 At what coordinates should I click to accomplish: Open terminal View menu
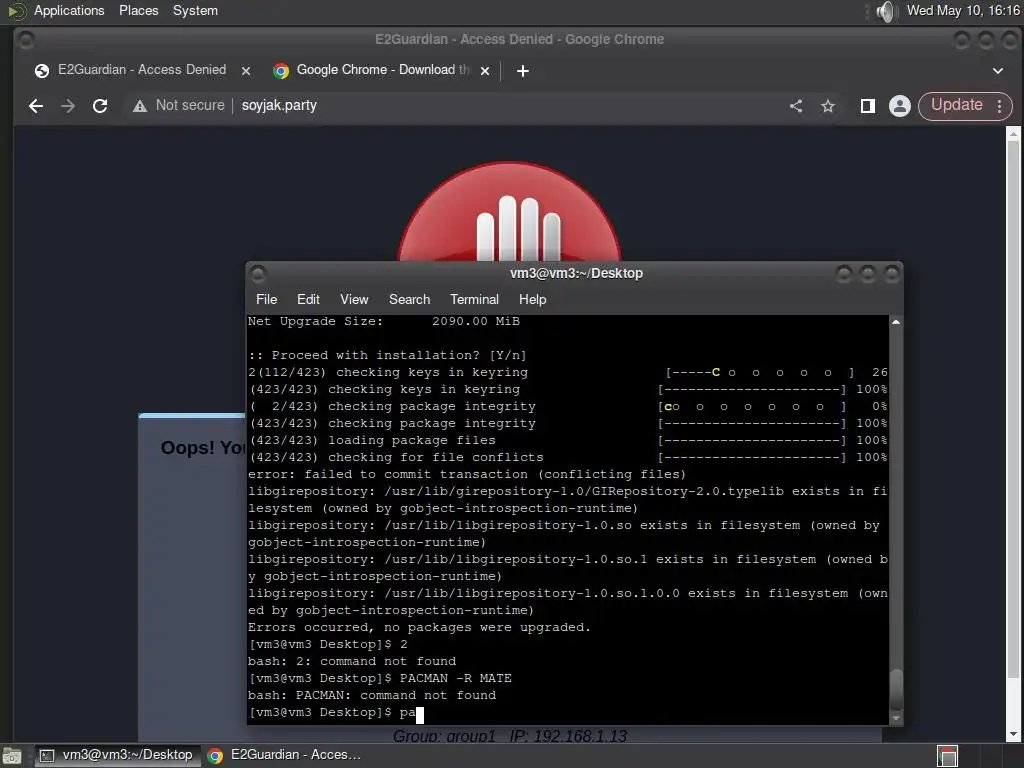(354, 299)
